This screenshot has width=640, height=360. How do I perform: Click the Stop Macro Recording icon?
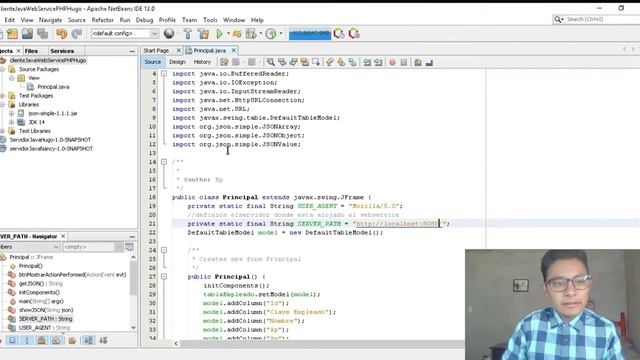point(404,62)
